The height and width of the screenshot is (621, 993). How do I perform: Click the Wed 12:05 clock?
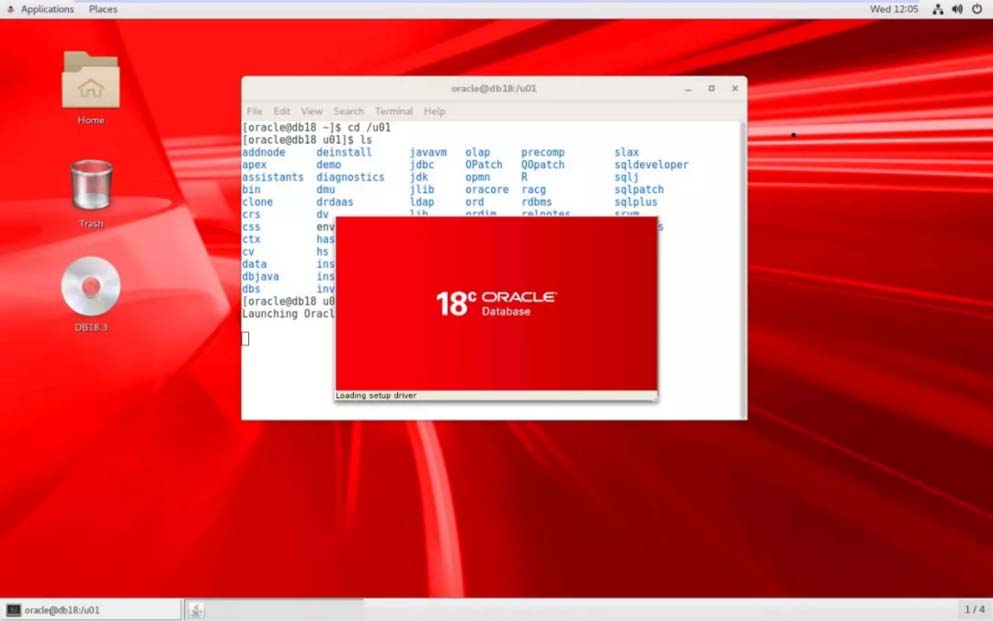click(x=893, y=9)
